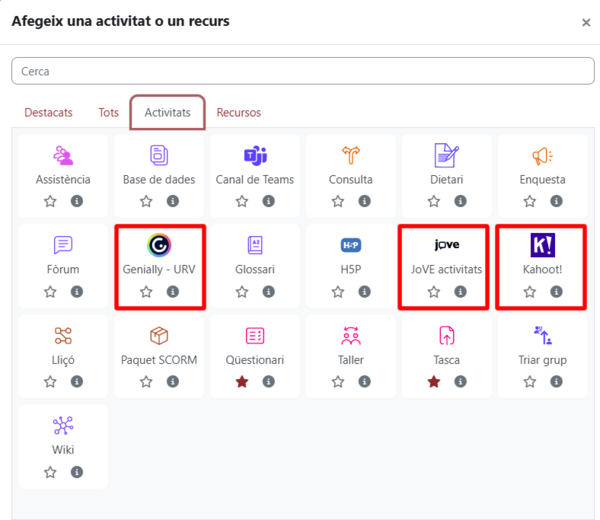
Task: Pick the Kahoot! activity icon
Action: 542,245
